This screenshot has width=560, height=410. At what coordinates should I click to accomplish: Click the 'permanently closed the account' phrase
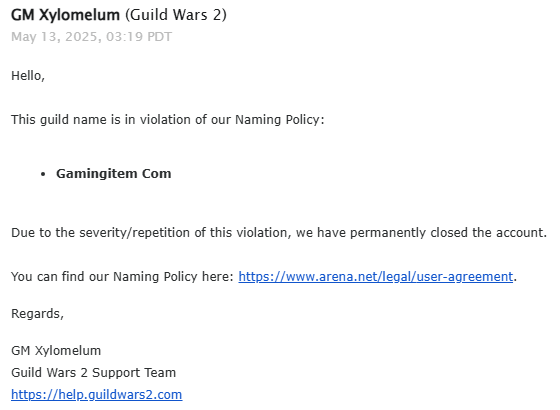coord(448,233)
